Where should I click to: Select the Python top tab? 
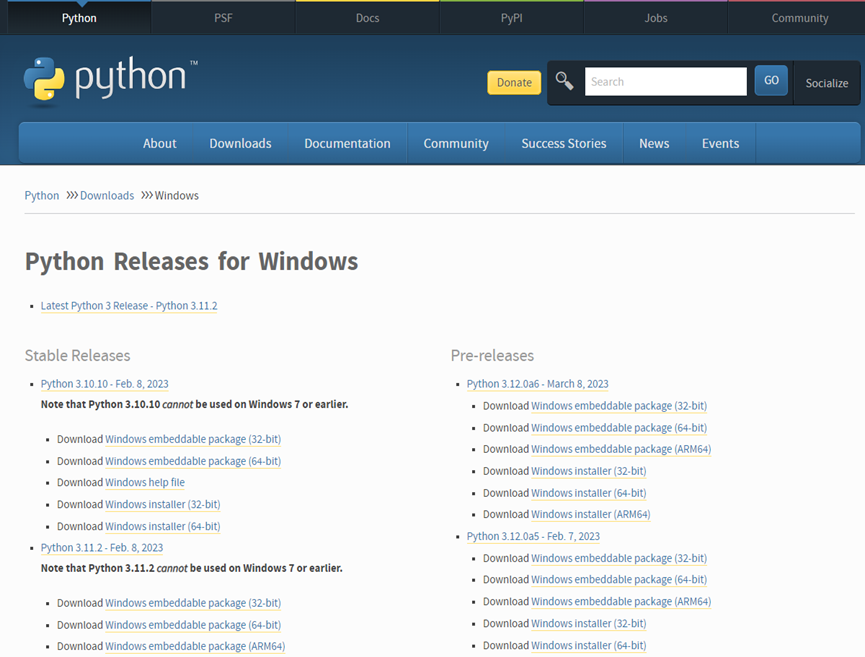[79, 18]
